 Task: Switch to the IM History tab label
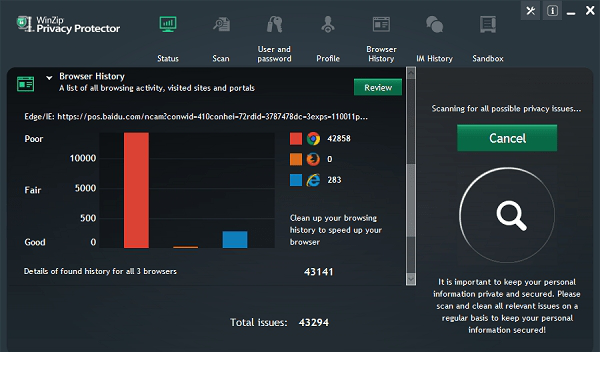[x=434, y=59]
